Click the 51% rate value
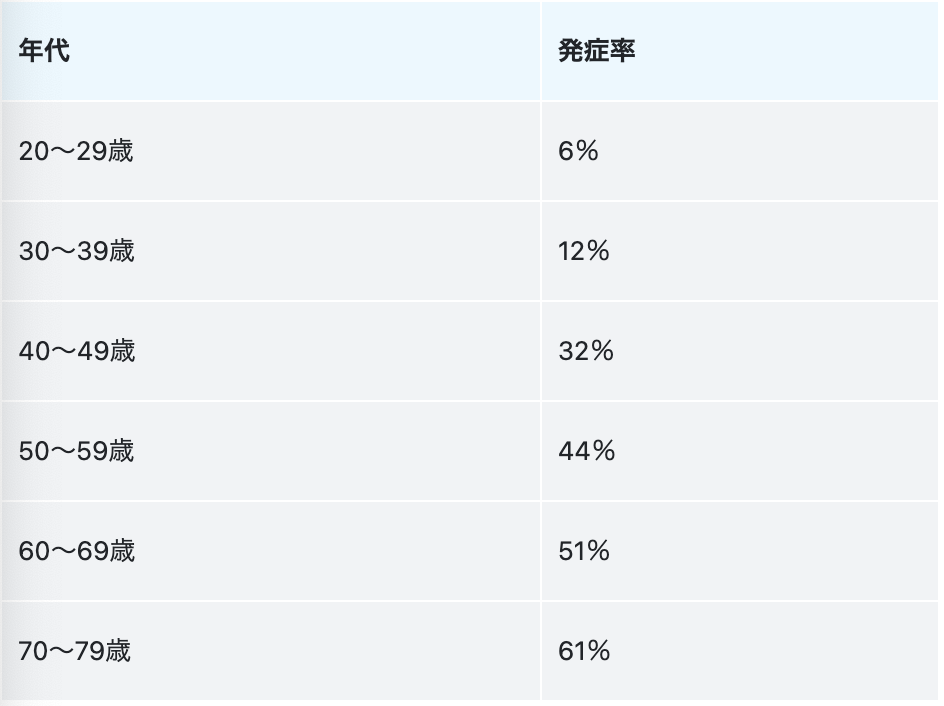The height and width of the screenshot is (706, 944). pos(584,551)
